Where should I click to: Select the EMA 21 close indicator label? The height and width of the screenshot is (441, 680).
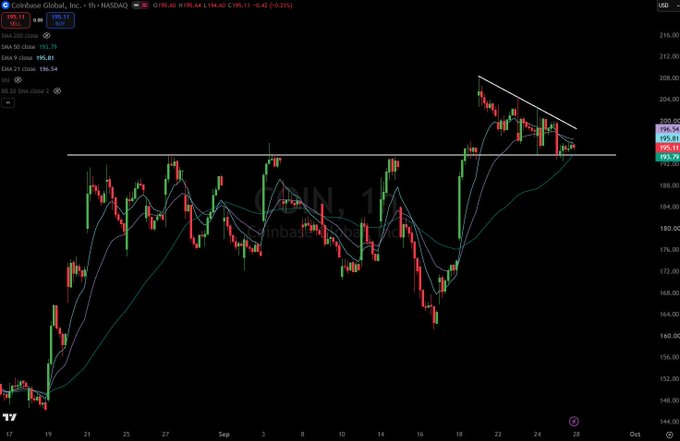pyautogui.click(x=18, y=69)
